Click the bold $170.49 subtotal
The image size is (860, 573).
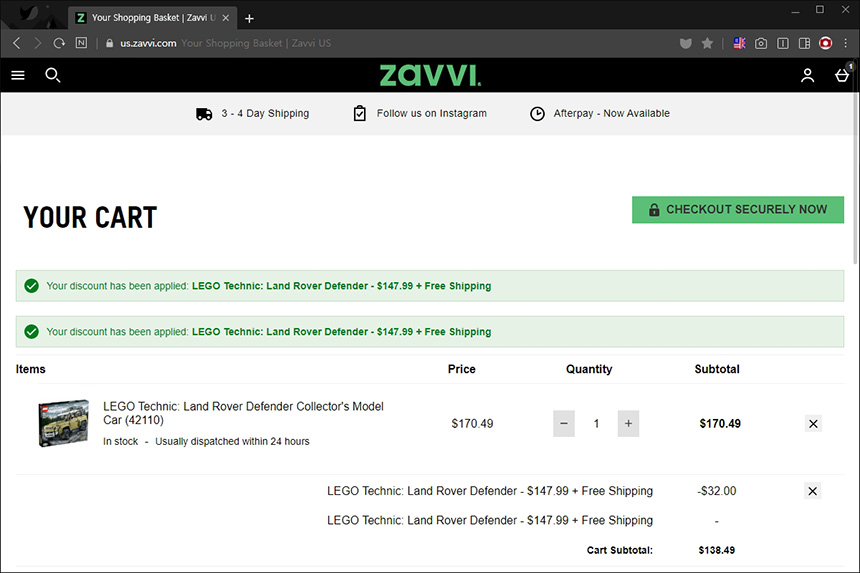click(720, 423)
